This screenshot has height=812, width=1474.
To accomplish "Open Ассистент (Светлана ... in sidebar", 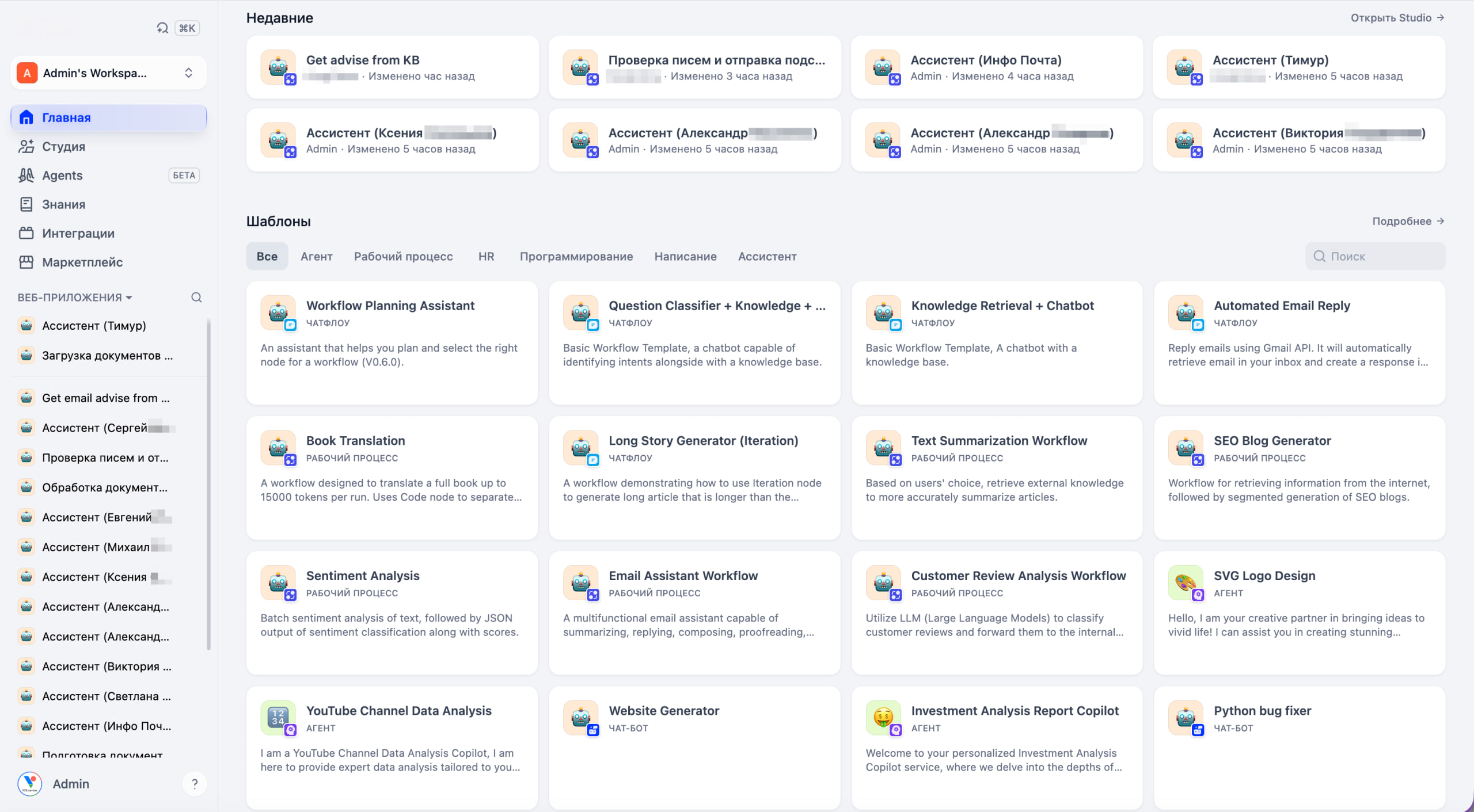I will 109,696.
